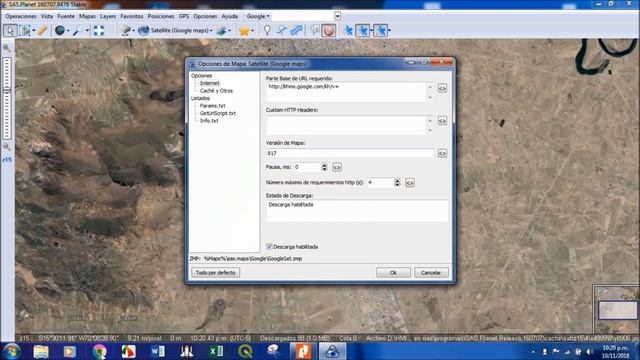640x360 pixels.
Task: Click the yellow favorites star icon
Action: [x=244, y=31]
